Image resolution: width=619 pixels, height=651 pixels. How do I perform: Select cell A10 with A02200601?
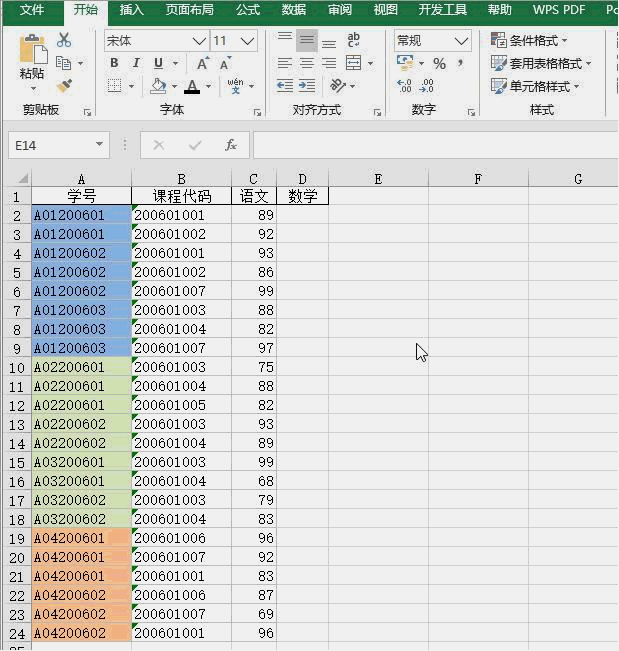81,367
